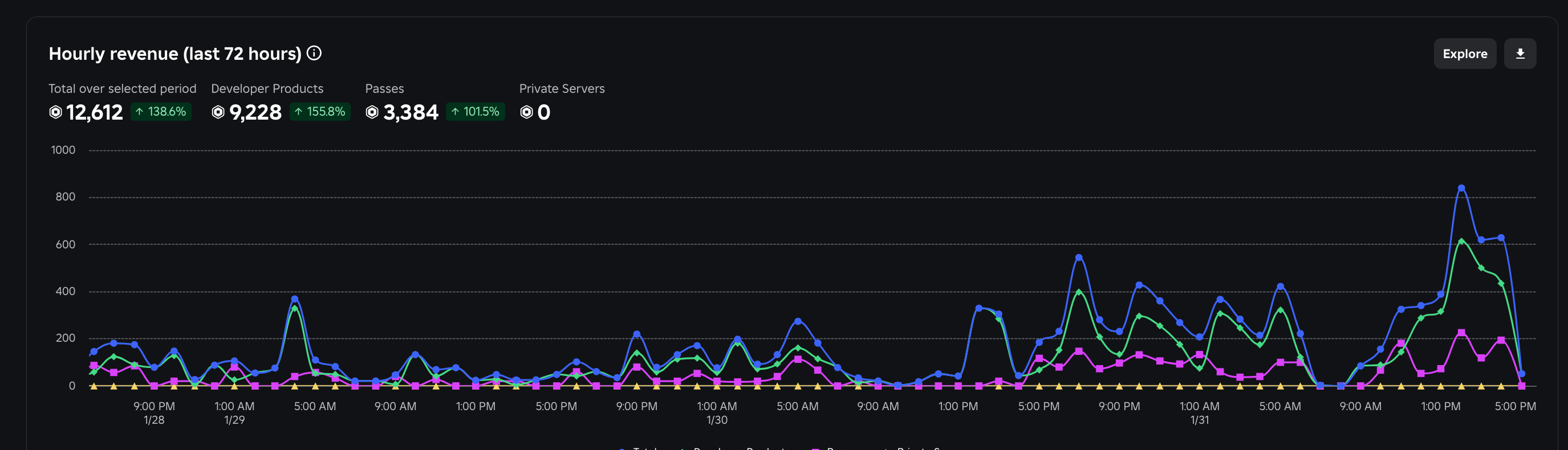Select the 155.8% increase badge for Developer Products
Screen dimensions: 1568x450
click(319, 112)
